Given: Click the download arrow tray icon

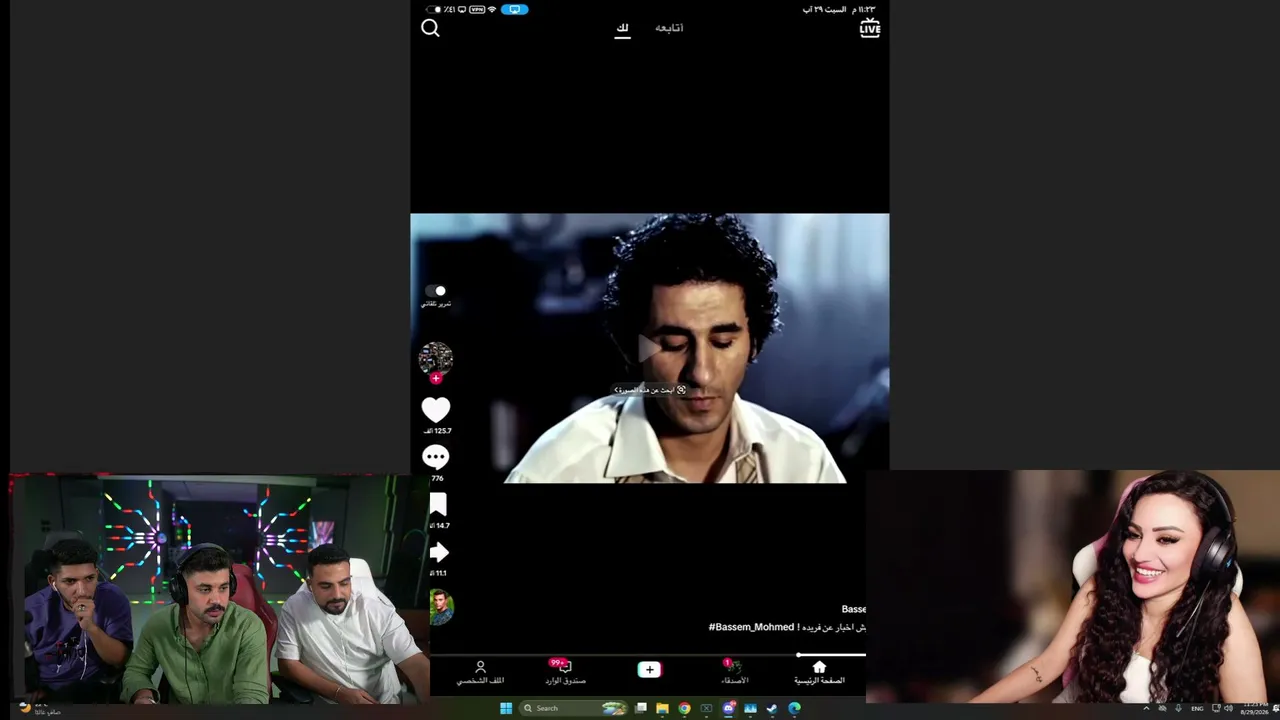Looking at the screenshot, I should pyautogui.click(x=1177, y=708).
